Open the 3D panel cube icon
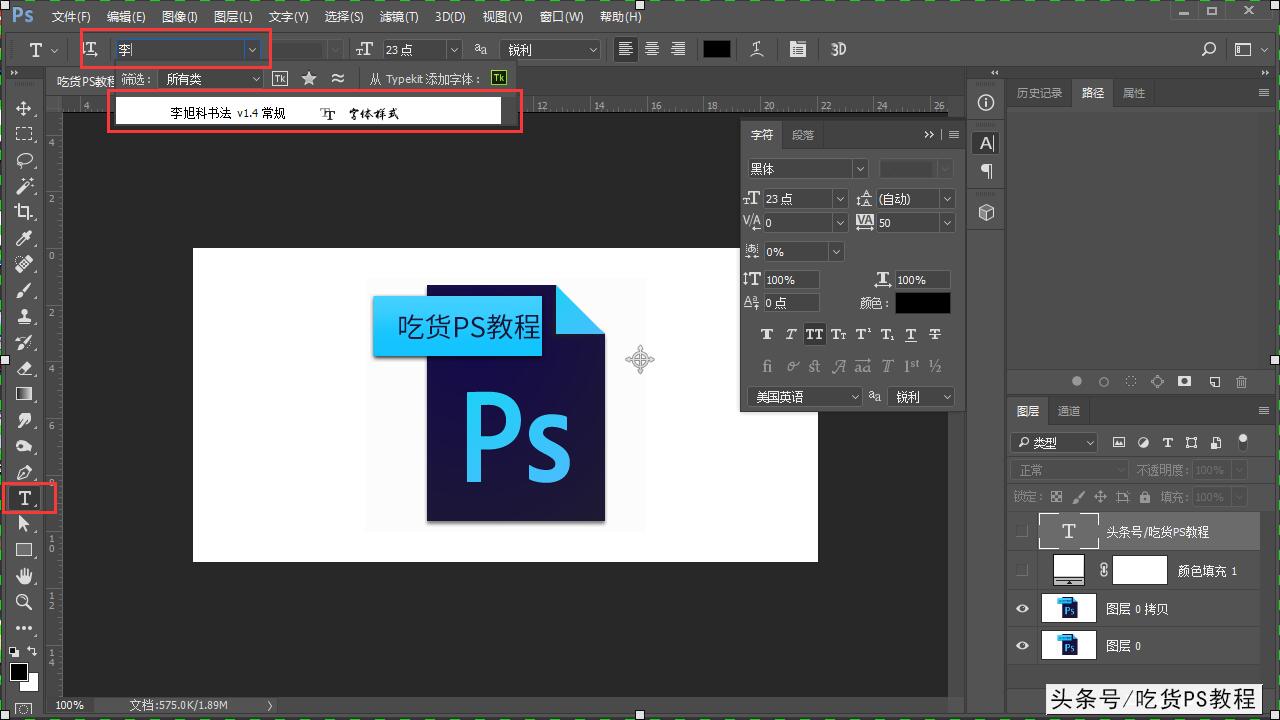Image resolution: width=1280 pixels, height=720 pixels. 986,213
